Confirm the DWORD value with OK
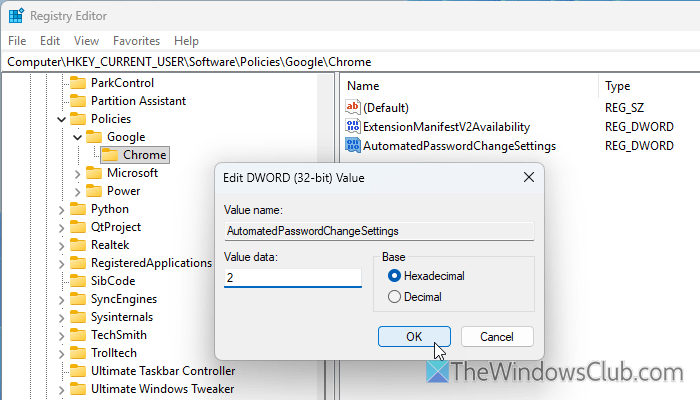This screenshot has width=700, height=400. 414,337
